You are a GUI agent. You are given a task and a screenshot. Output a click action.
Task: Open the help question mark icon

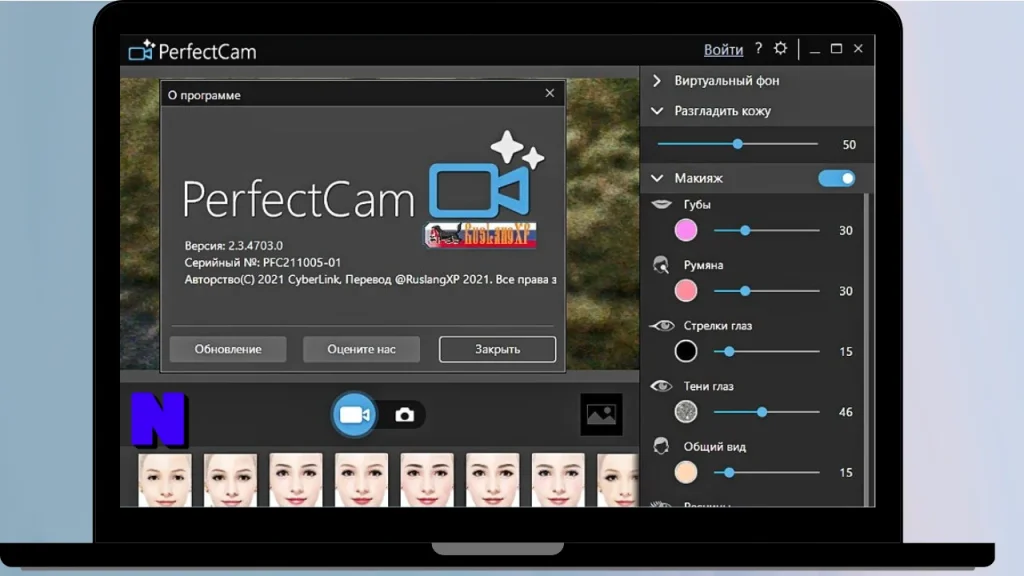(x=758, y=48)
